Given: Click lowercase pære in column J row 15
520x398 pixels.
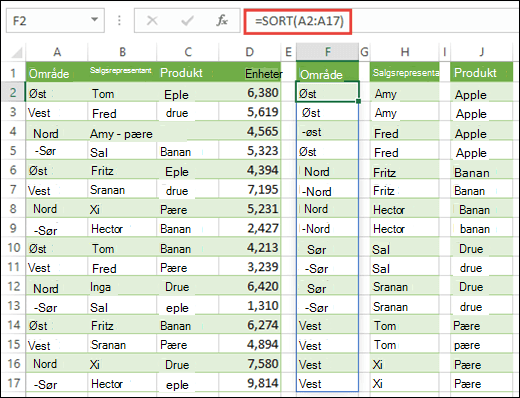Looking at the screenshot, I should click(x=482, y=344).
